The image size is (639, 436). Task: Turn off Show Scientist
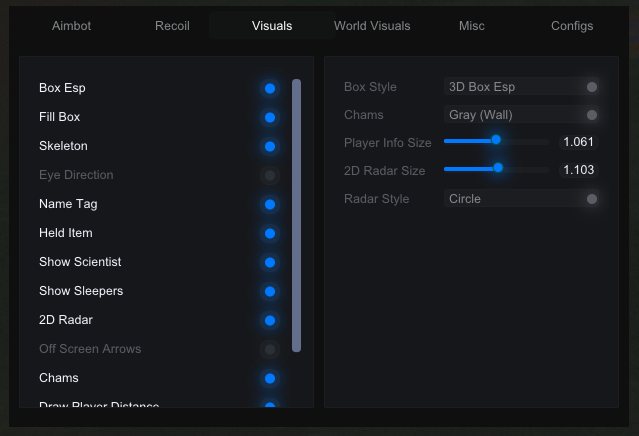point(269,262)
